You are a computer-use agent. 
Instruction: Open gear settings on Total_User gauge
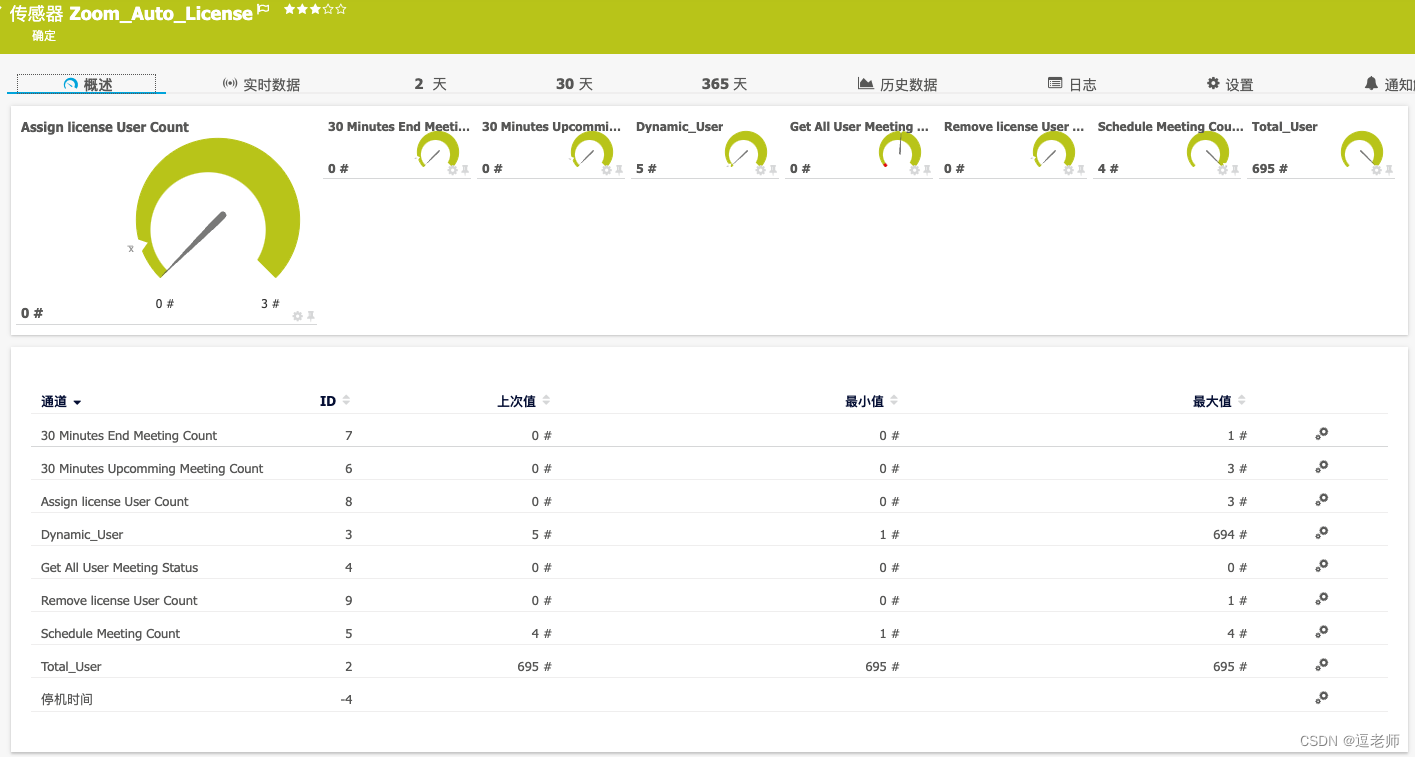pyautogui.click(x=1376, y=170)
